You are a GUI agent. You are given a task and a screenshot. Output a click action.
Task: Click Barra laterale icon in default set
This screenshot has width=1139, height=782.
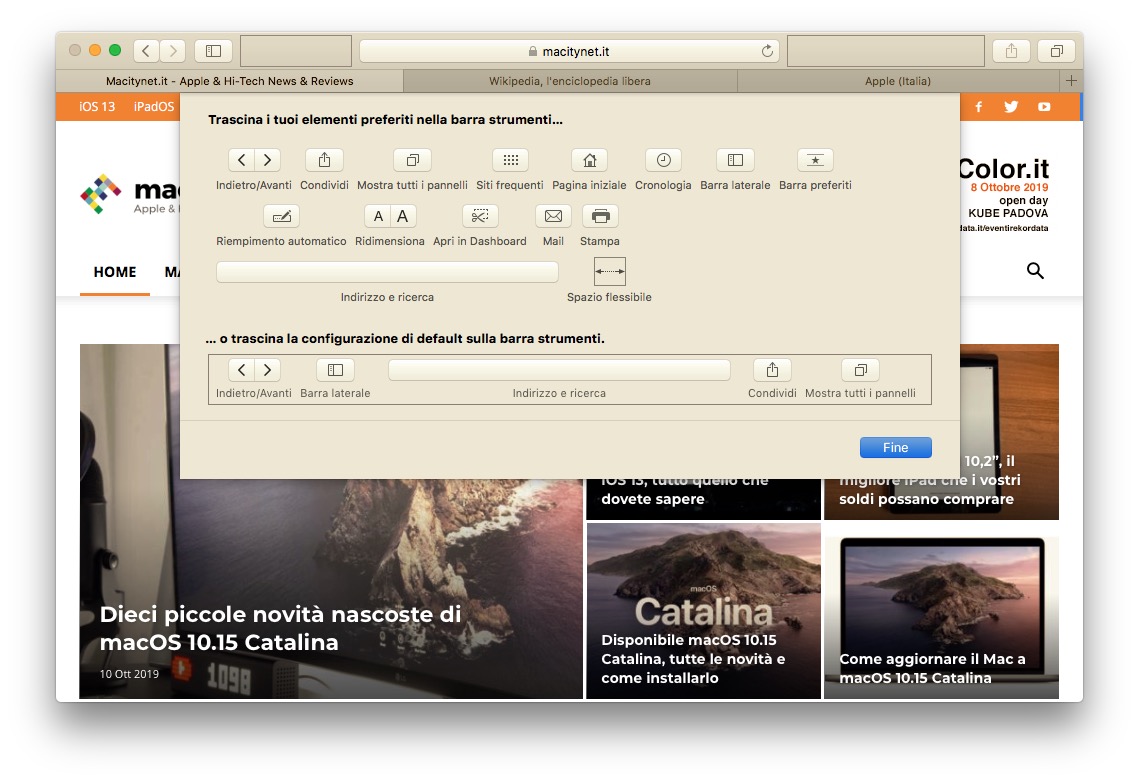pyautogui.click(x=335, y=370)
